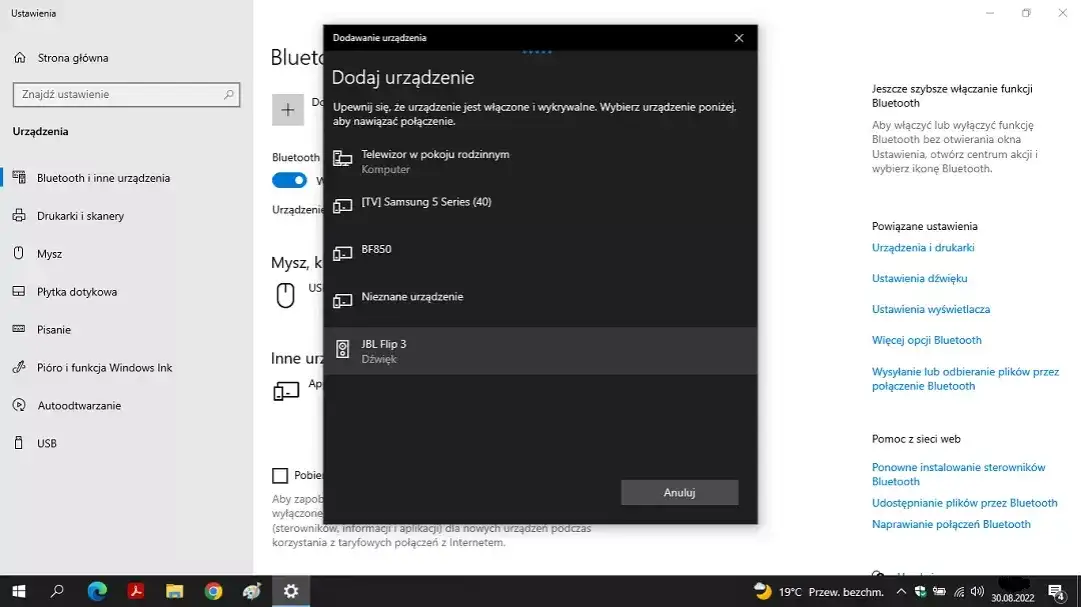
Task: Click the USB sidebar icon
Action: (21, 443)
